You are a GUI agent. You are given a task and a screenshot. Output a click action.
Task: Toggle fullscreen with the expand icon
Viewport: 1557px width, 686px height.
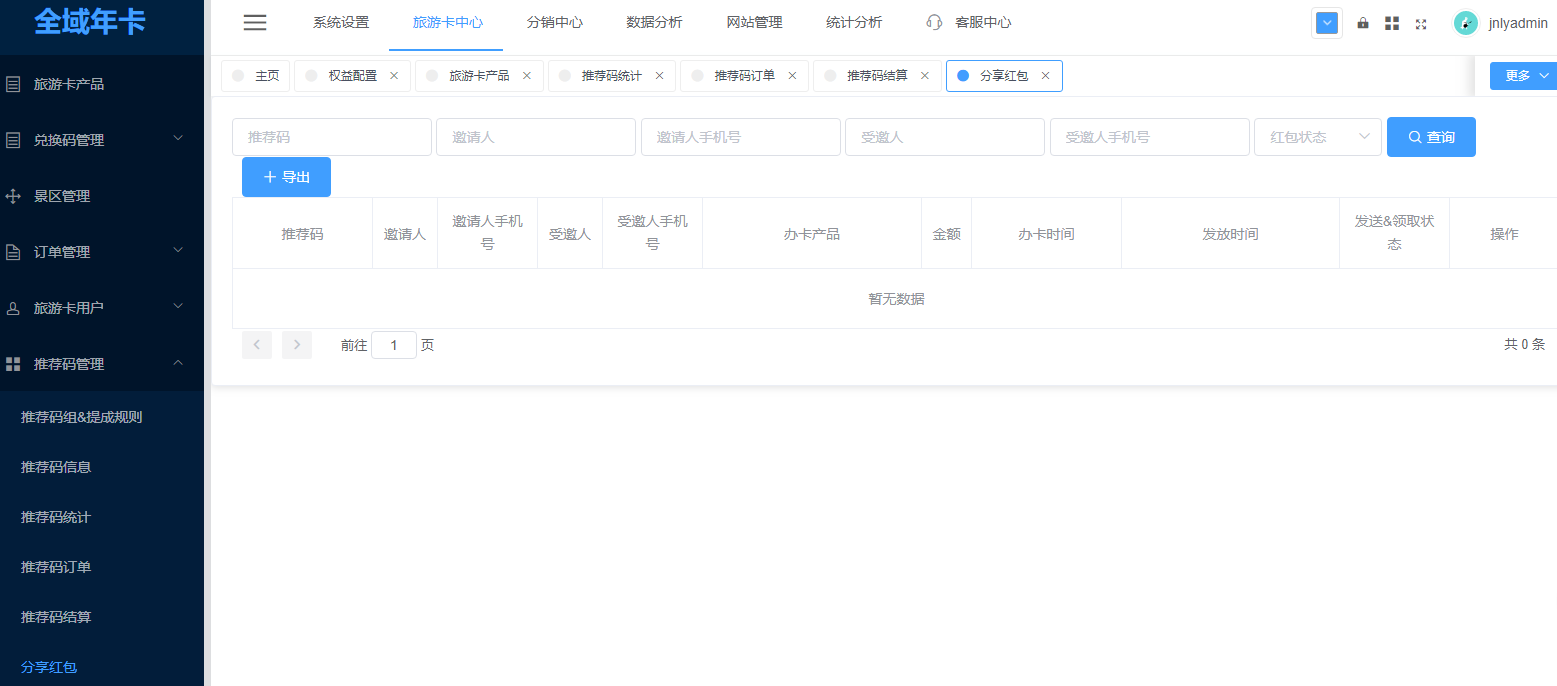1420,24
